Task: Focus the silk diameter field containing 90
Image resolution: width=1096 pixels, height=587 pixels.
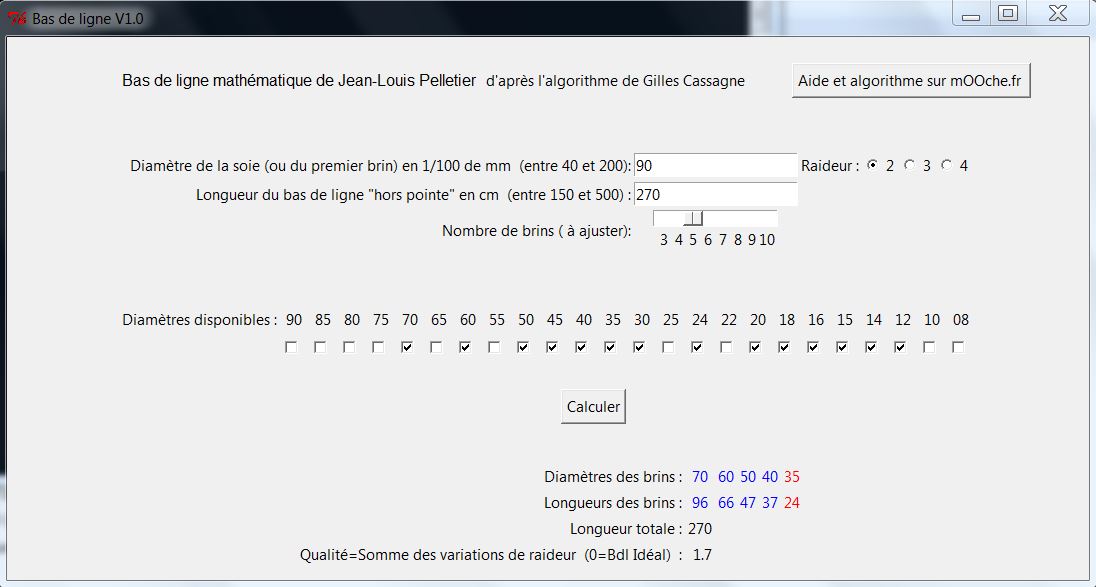Action: click(x=715, y=166)
